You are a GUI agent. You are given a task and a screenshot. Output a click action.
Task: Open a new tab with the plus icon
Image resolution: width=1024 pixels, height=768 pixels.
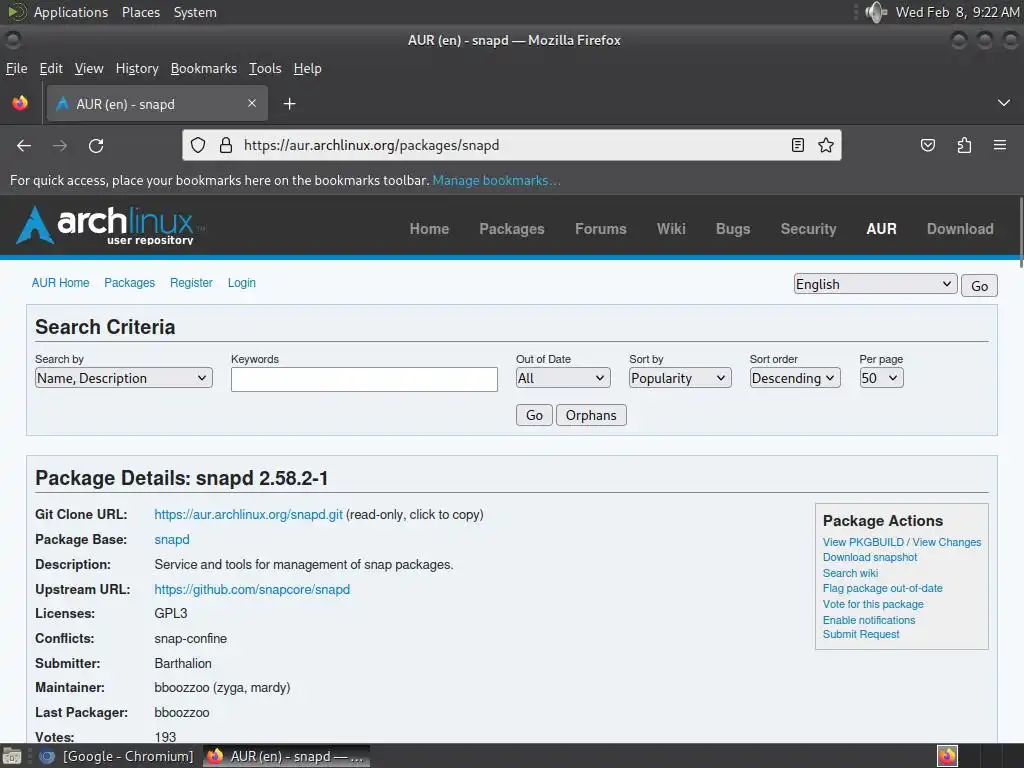point(289,104)
